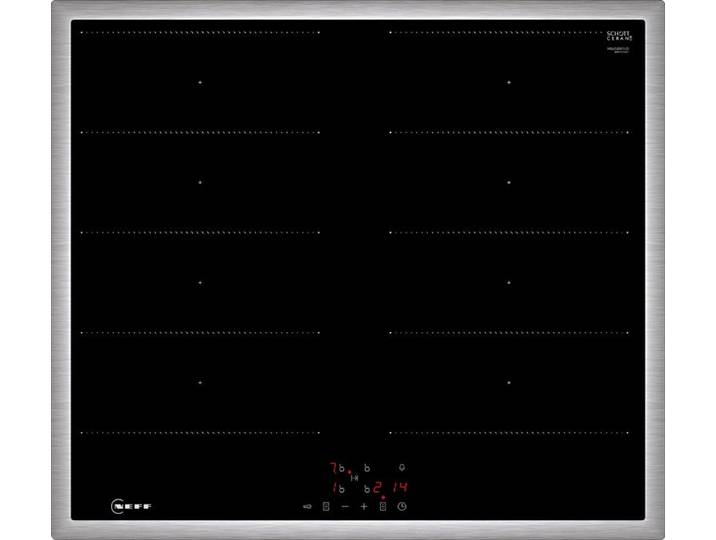716x540 pixels.
Task: Tap the kitchen timer bell icon above 14
Action: [x=402, y=467]
